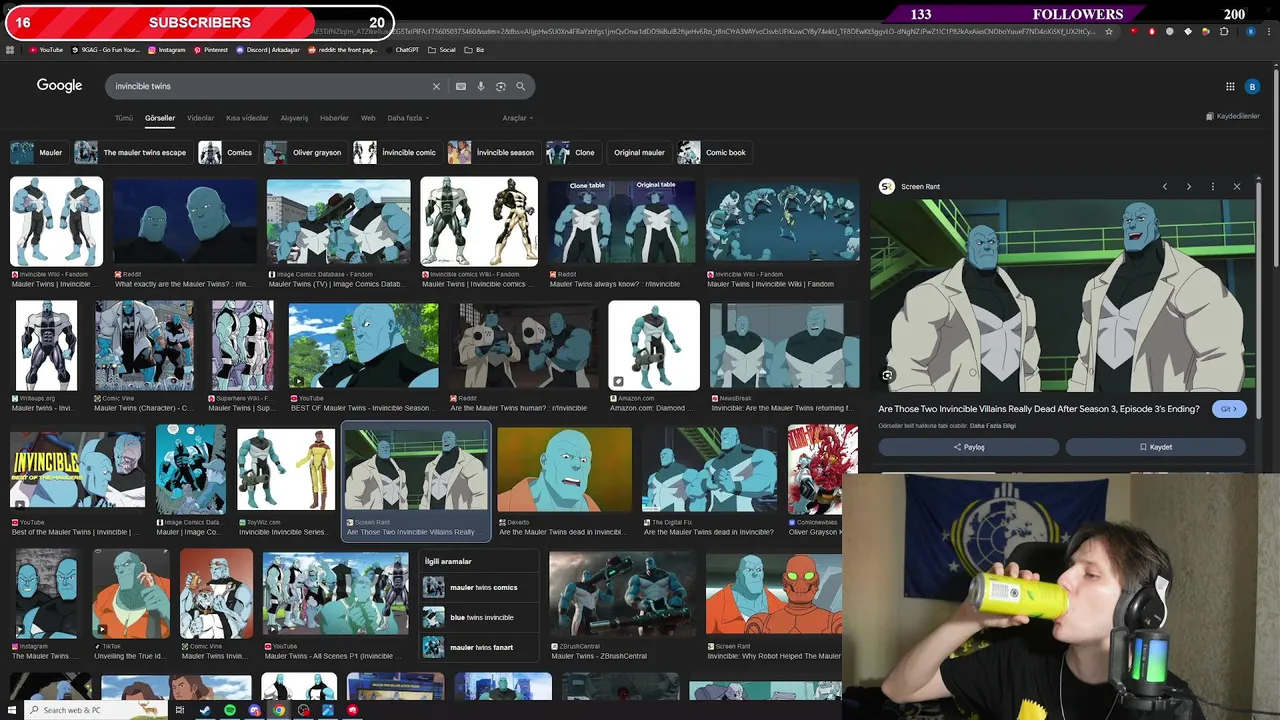This screenshot has width=1280, height=720.
Task: Filter by The mauler twins escape chip
Action: (131, 153)
